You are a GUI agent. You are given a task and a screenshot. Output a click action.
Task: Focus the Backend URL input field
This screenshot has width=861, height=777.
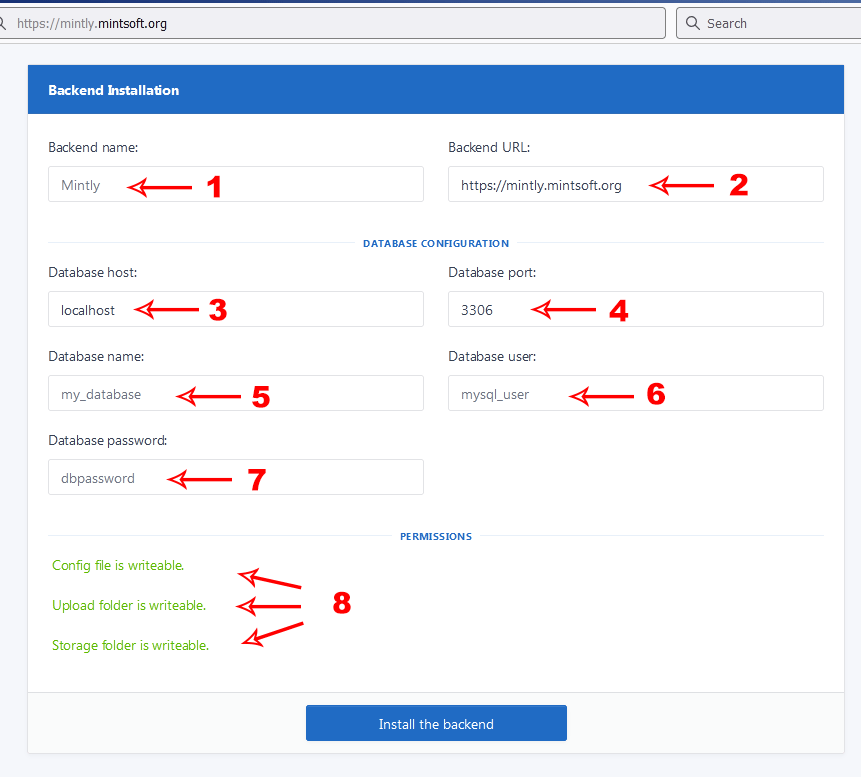635,184
